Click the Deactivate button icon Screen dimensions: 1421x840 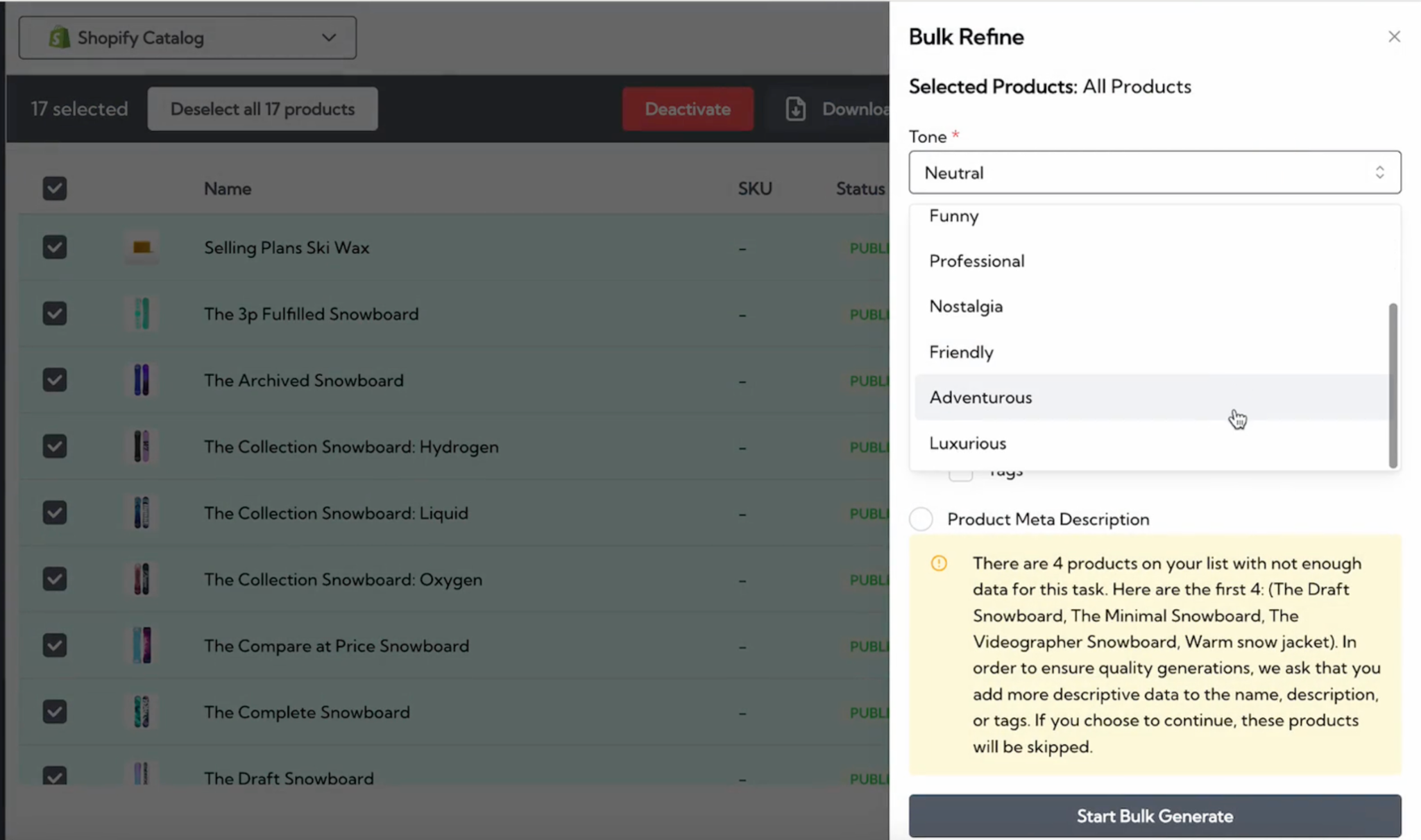687,108
